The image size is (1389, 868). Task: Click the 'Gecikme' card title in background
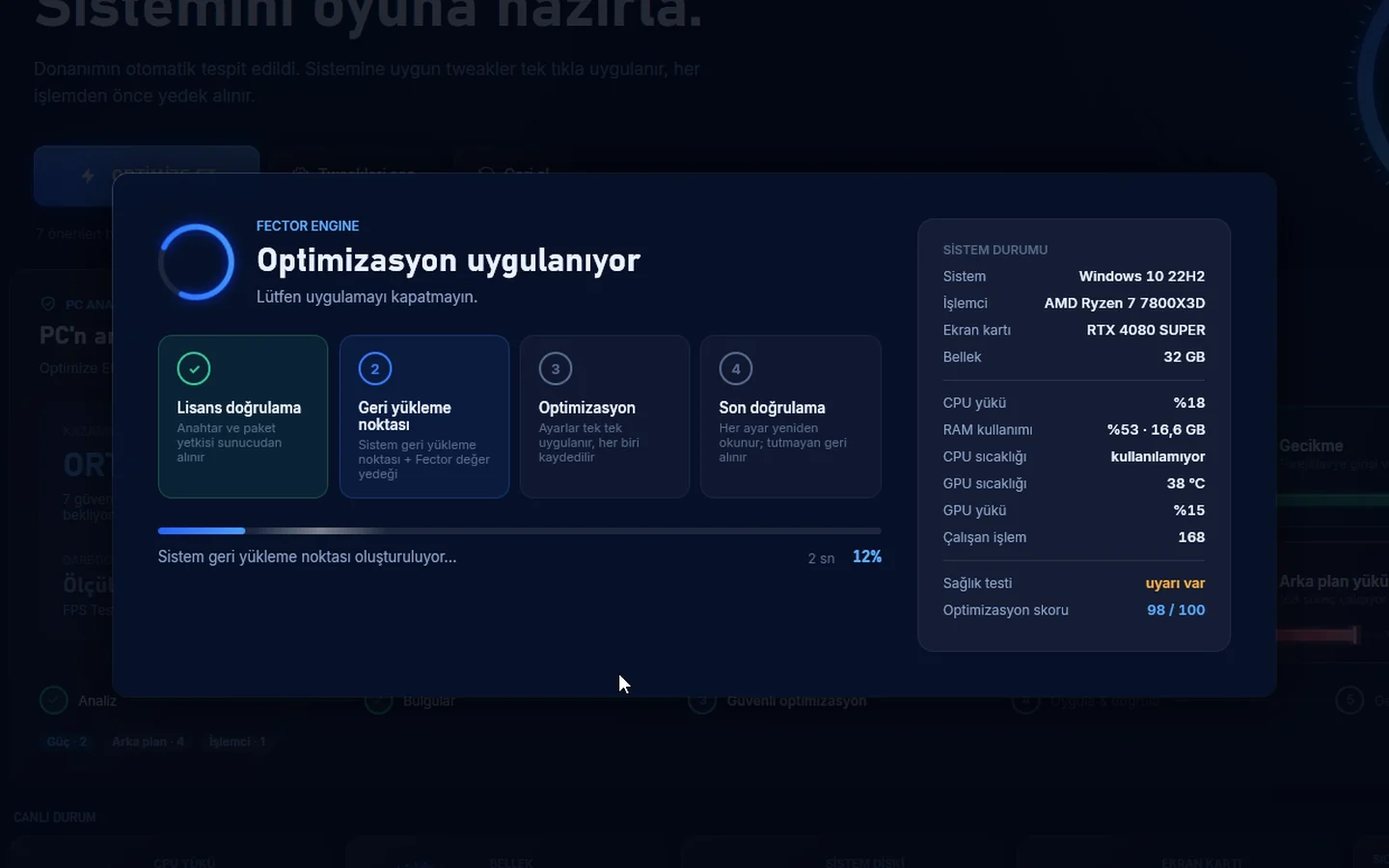[1311, 446]
